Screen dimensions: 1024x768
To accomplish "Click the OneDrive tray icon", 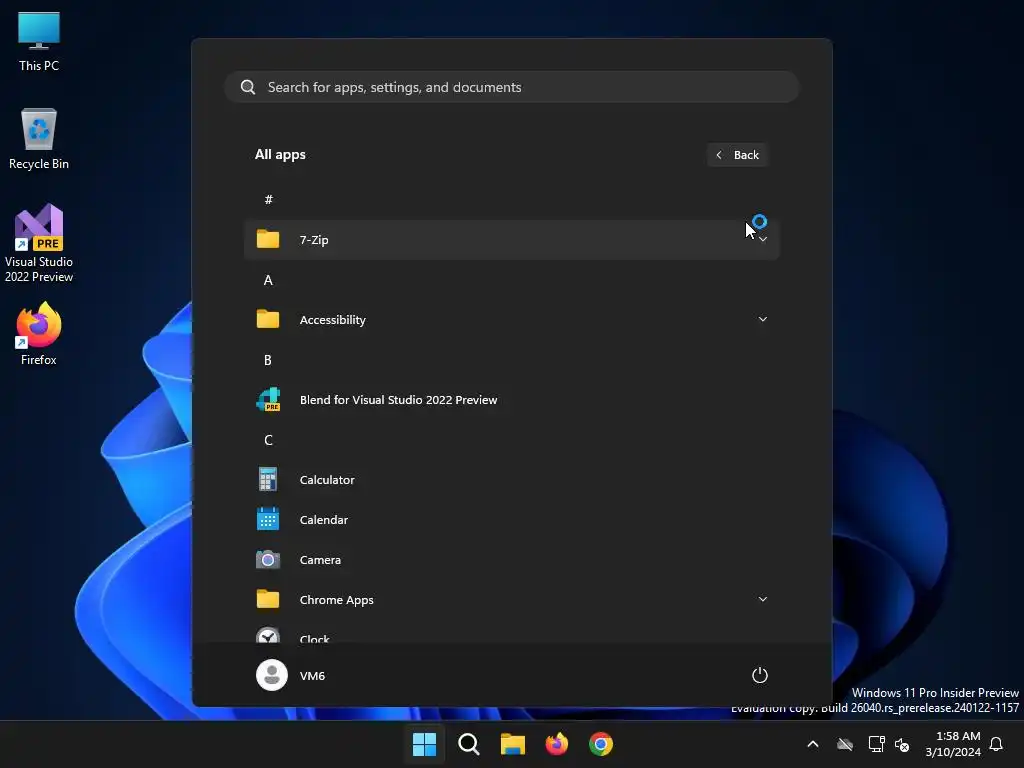I will click(845, 744).
